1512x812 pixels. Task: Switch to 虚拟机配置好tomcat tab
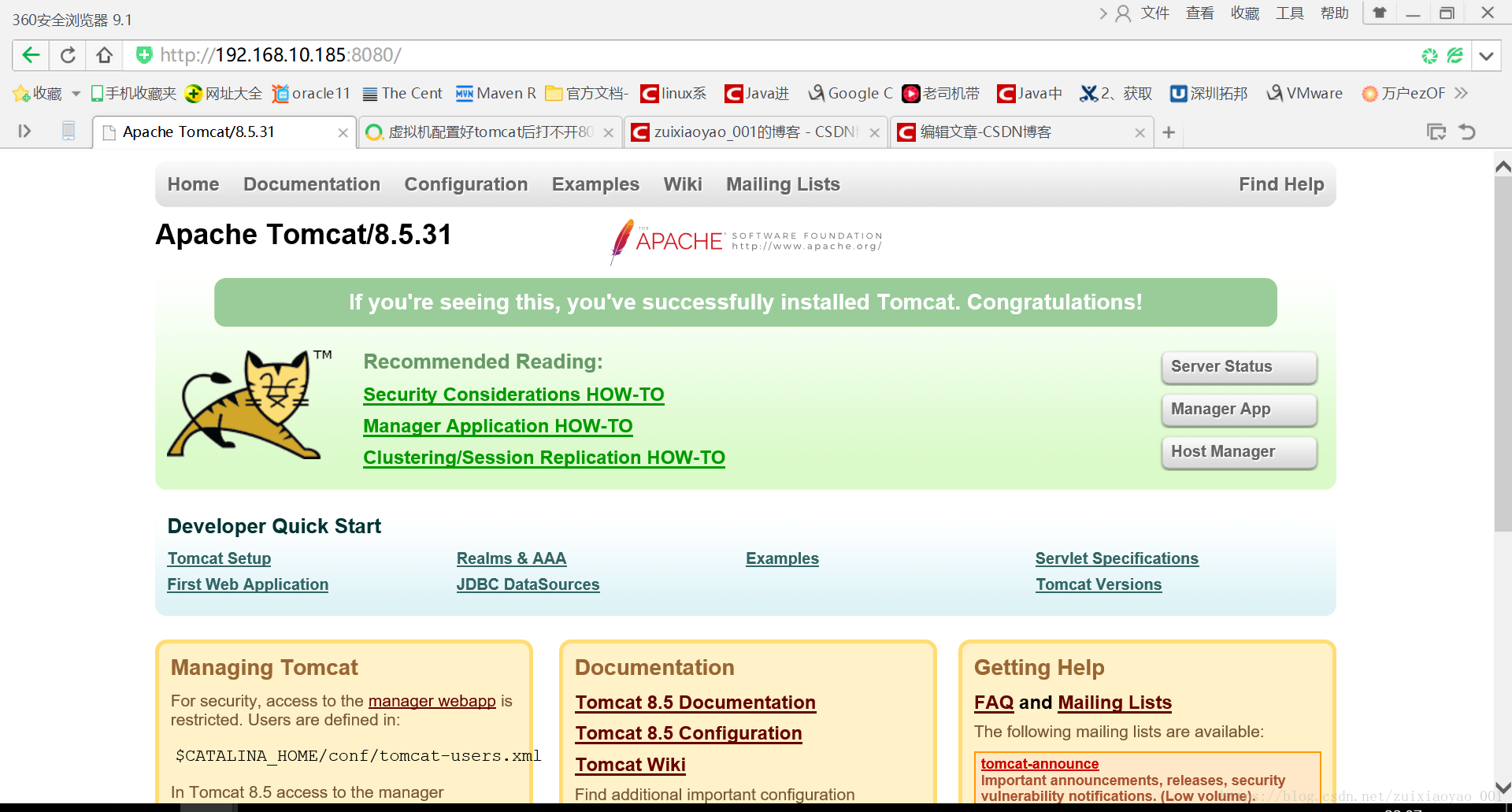coord(490,132)
